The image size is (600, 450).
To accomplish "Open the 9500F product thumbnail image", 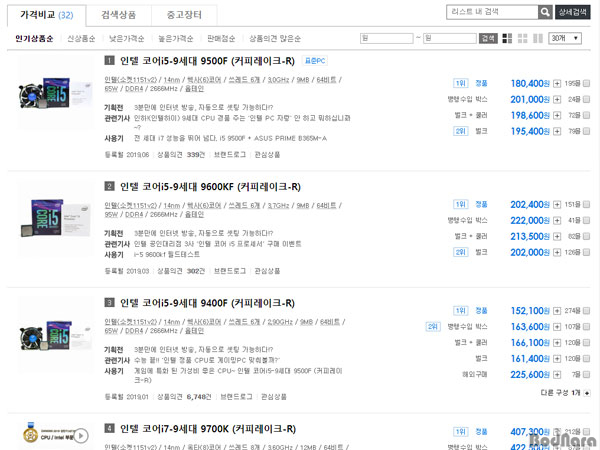I will 55,93.
